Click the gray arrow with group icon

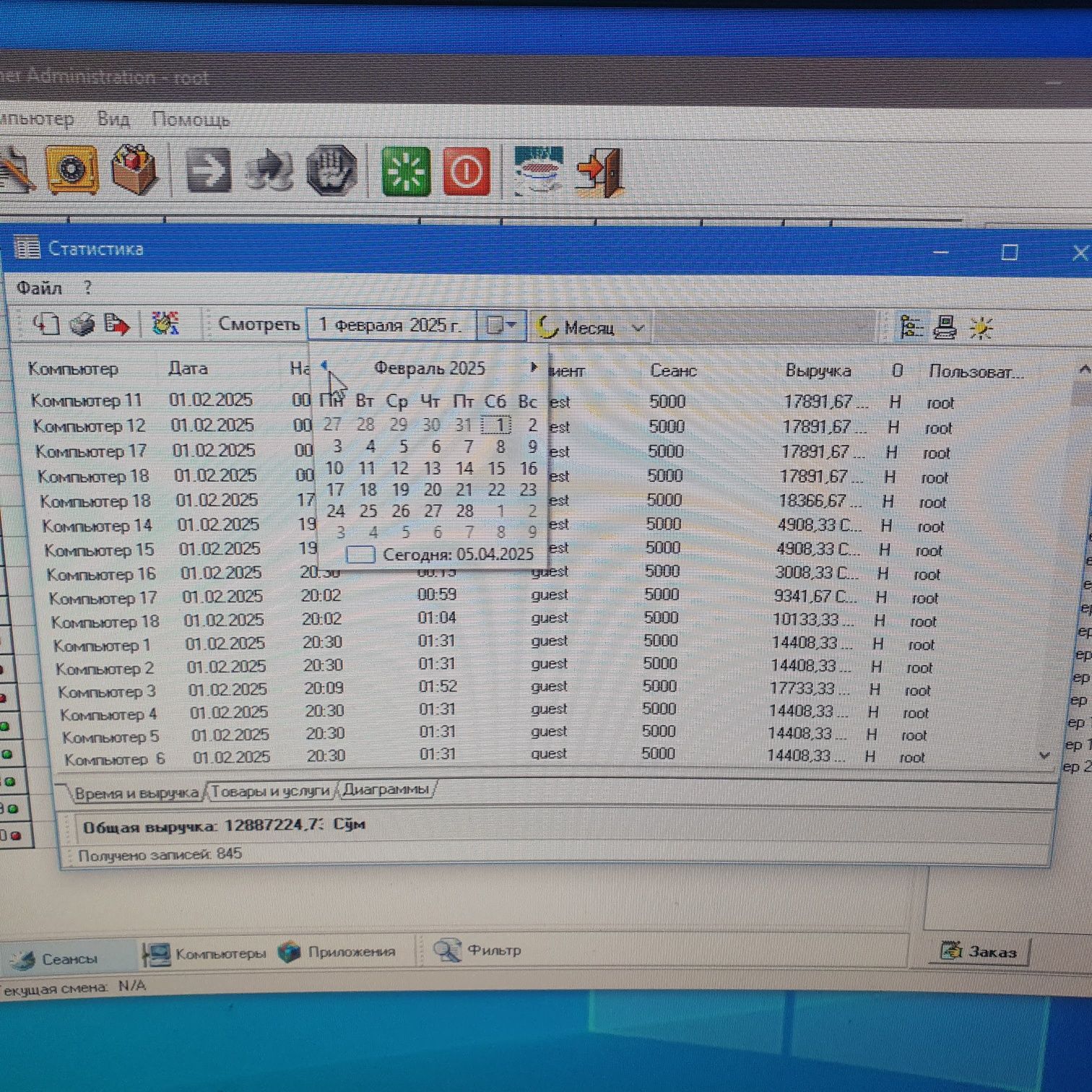click(269, 171)
